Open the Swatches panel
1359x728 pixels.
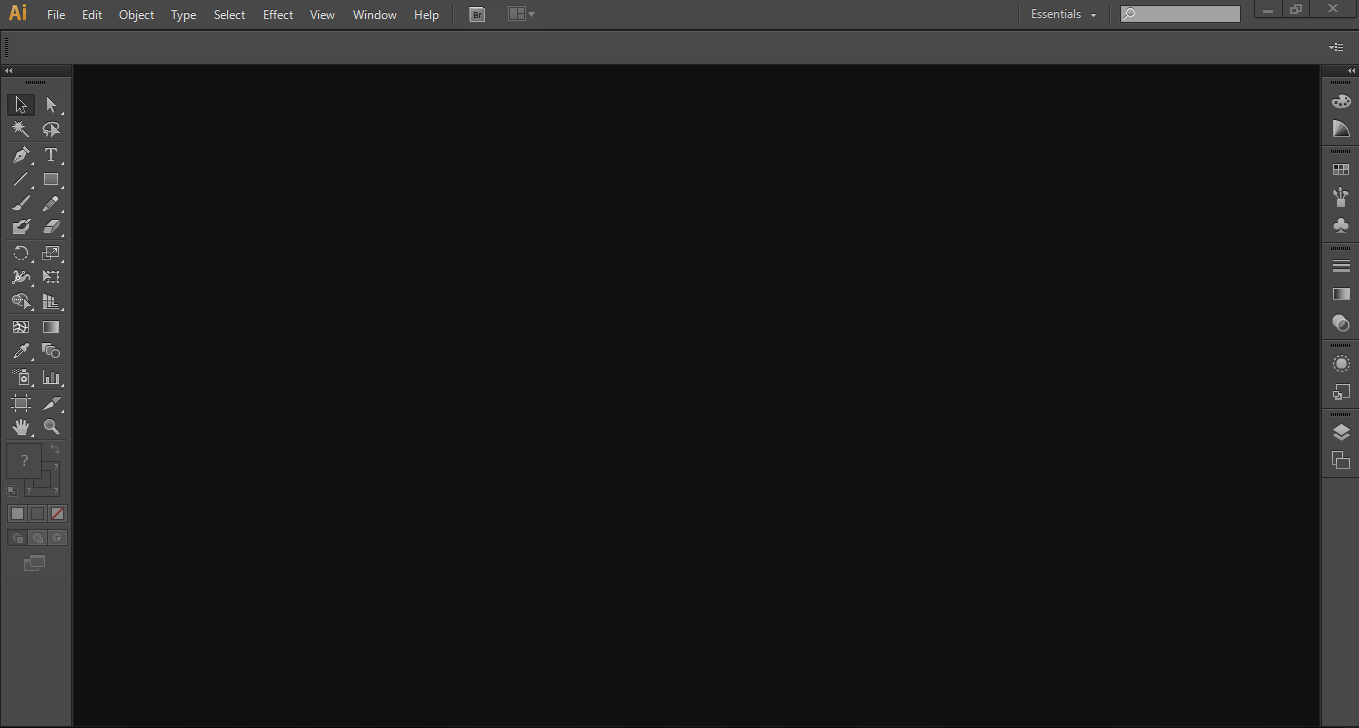click(x=1340, y=168)
